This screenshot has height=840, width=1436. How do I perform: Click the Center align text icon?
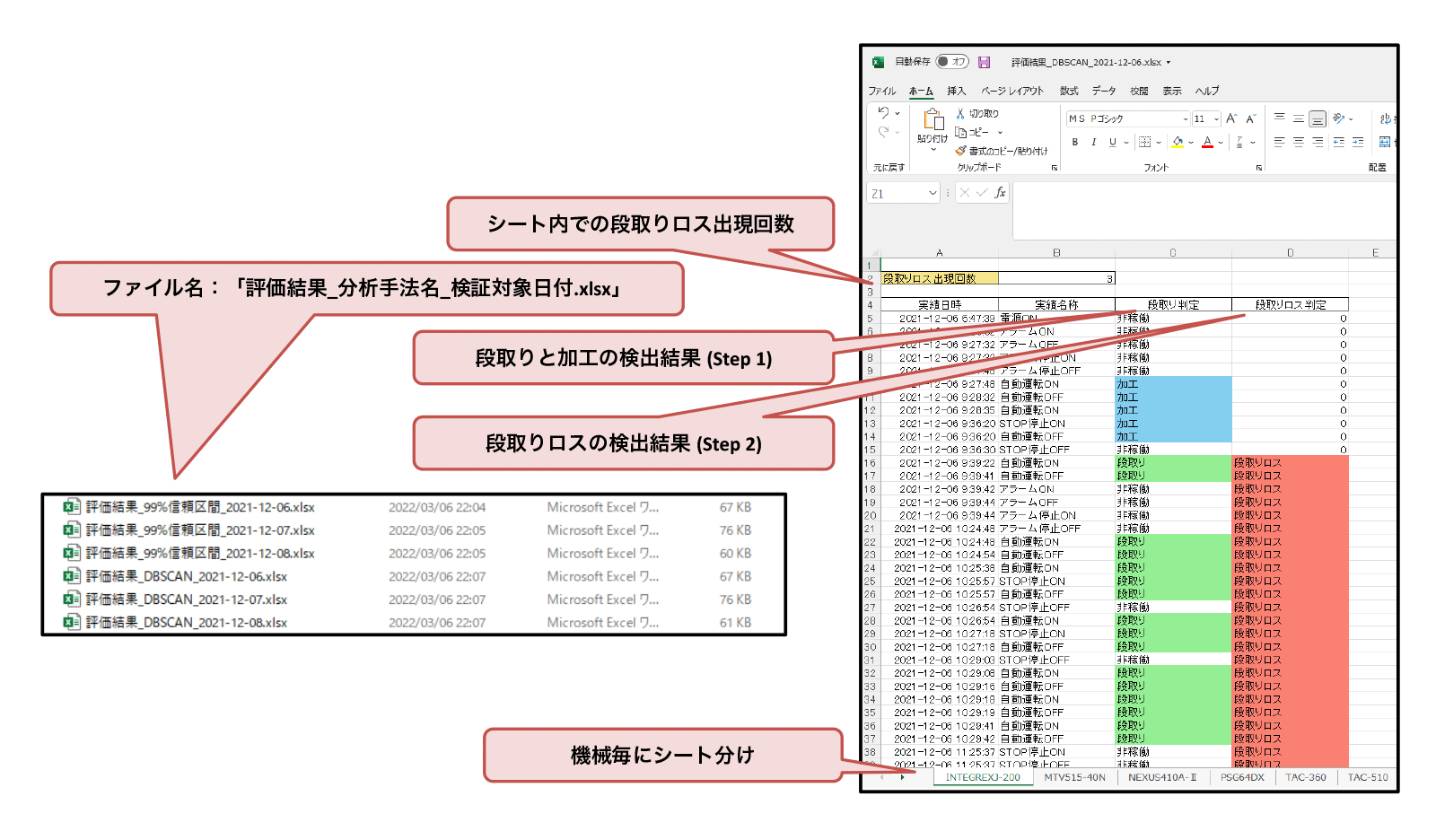[1298, 142]
